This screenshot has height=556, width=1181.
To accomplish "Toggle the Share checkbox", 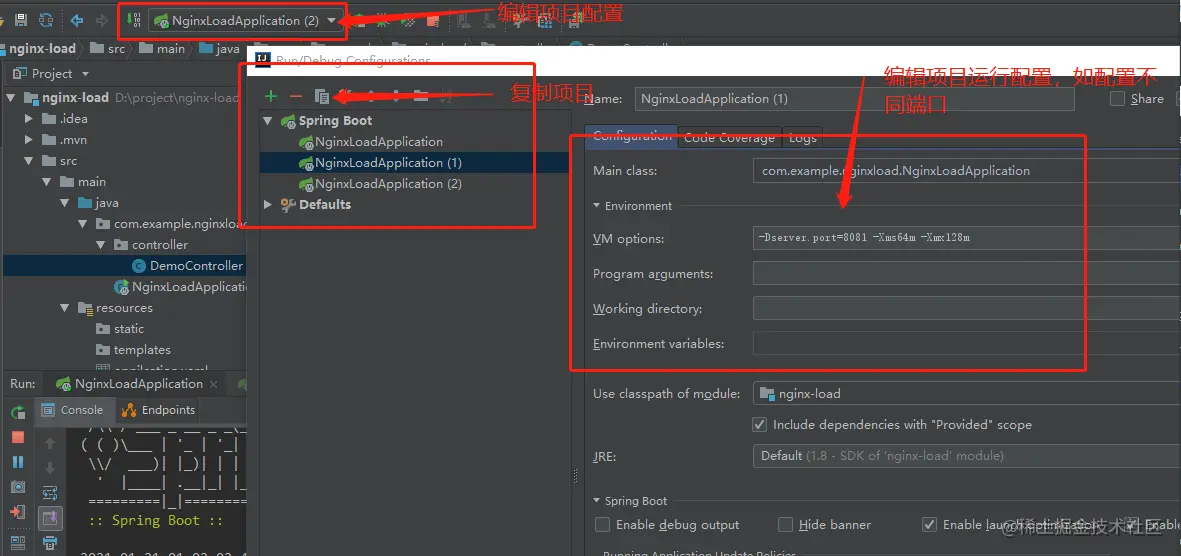I will [x=1118, y=99].
